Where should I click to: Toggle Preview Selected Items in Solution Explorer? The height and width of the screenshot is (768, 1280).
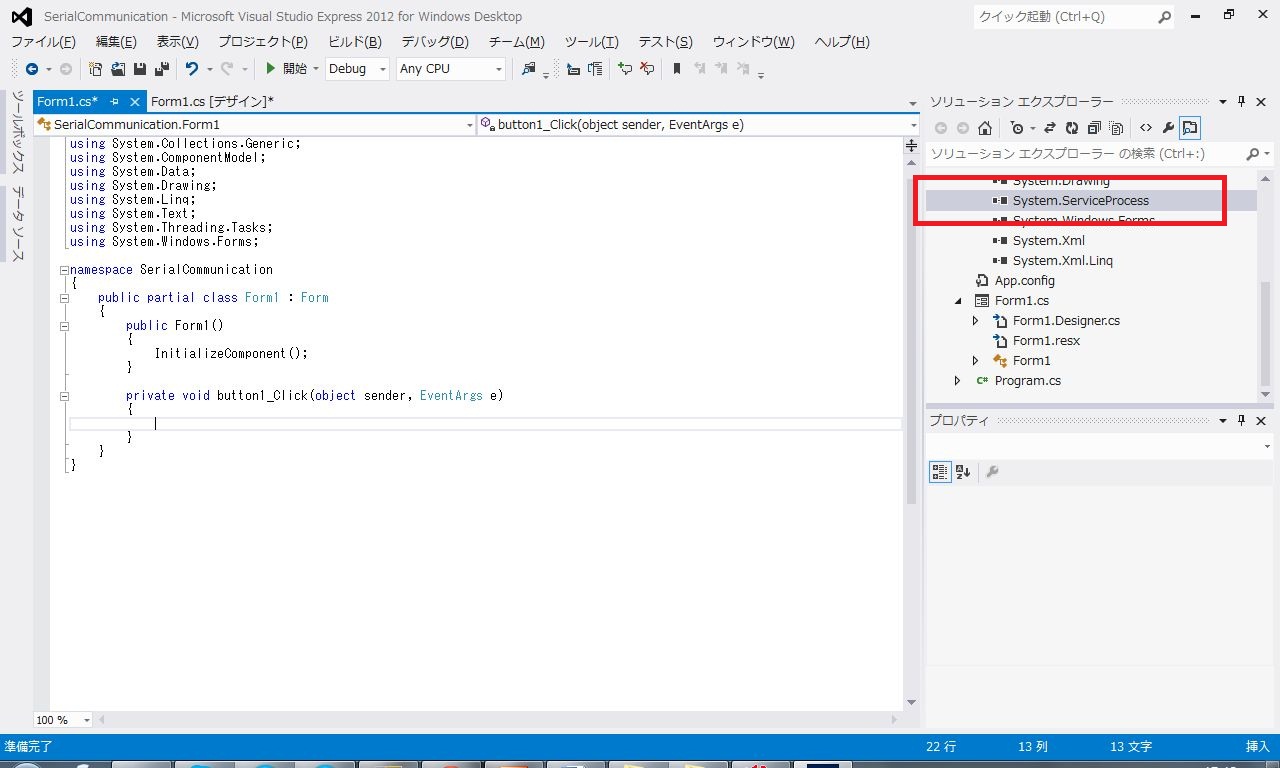coord(1190,128)
